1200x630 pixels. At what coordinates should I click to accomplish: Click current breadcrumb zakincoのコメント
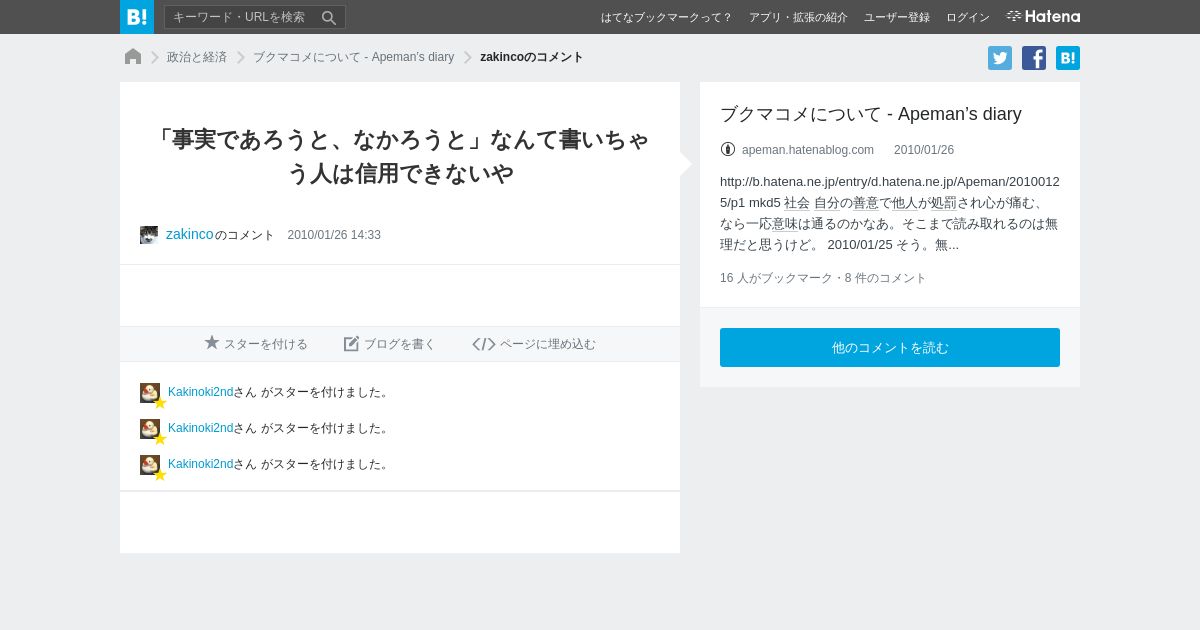point(532,57)
